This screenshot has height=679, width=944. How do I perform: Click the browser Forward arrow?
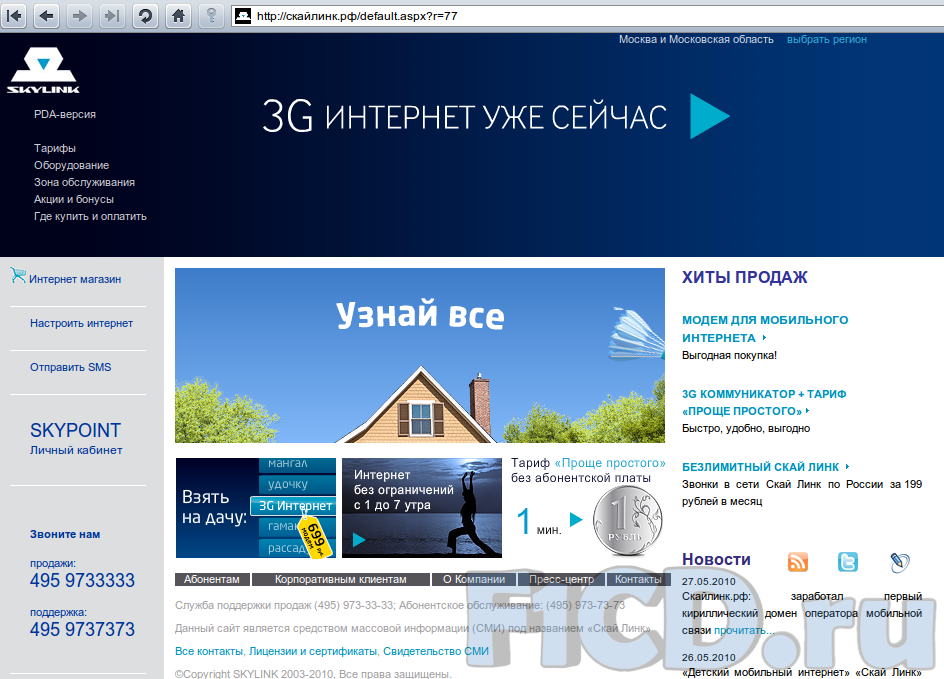point(79,16)
